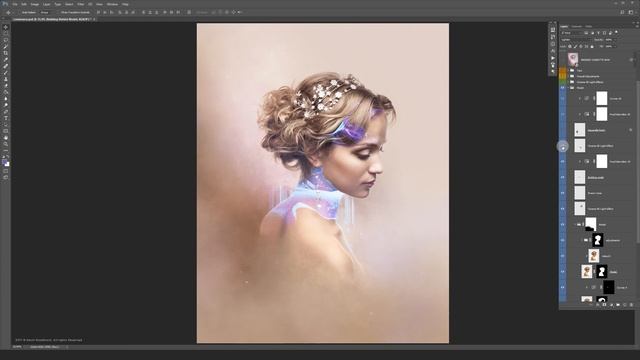Select the Eyedropper tool
The width and height of the screenshot is (640, 360).
pyautogui.click(x=6, y=60)
